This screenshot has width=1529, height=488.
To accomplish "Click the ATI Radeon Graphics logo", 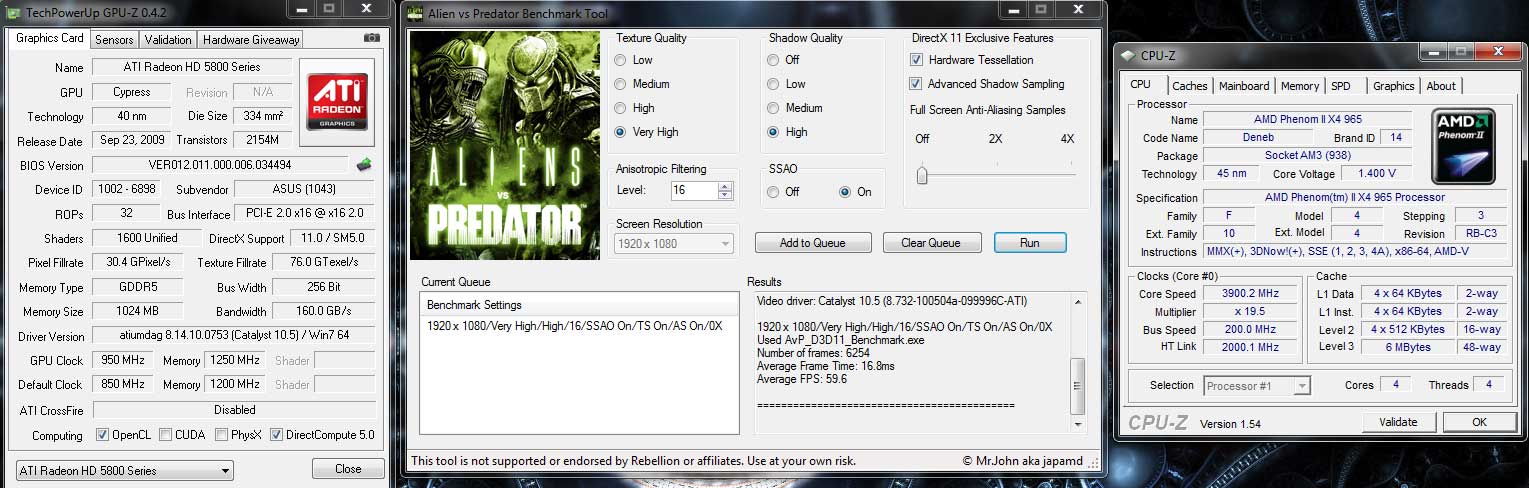I will (x=336, y=101).
